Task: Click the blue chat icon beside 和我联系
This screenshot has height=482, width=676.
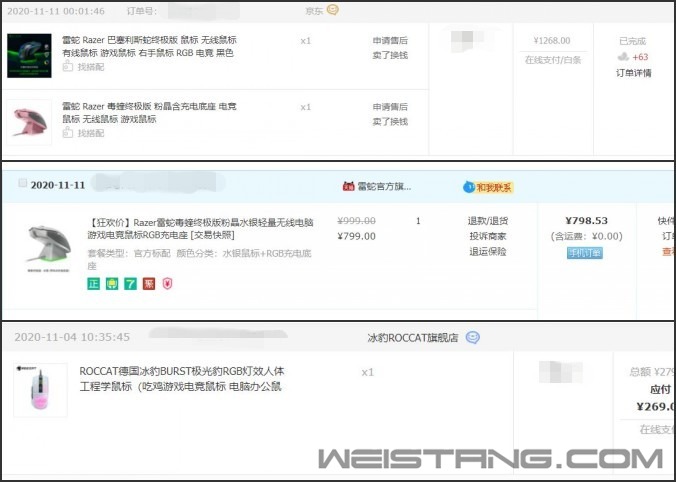Action: (x=469, y=187)
